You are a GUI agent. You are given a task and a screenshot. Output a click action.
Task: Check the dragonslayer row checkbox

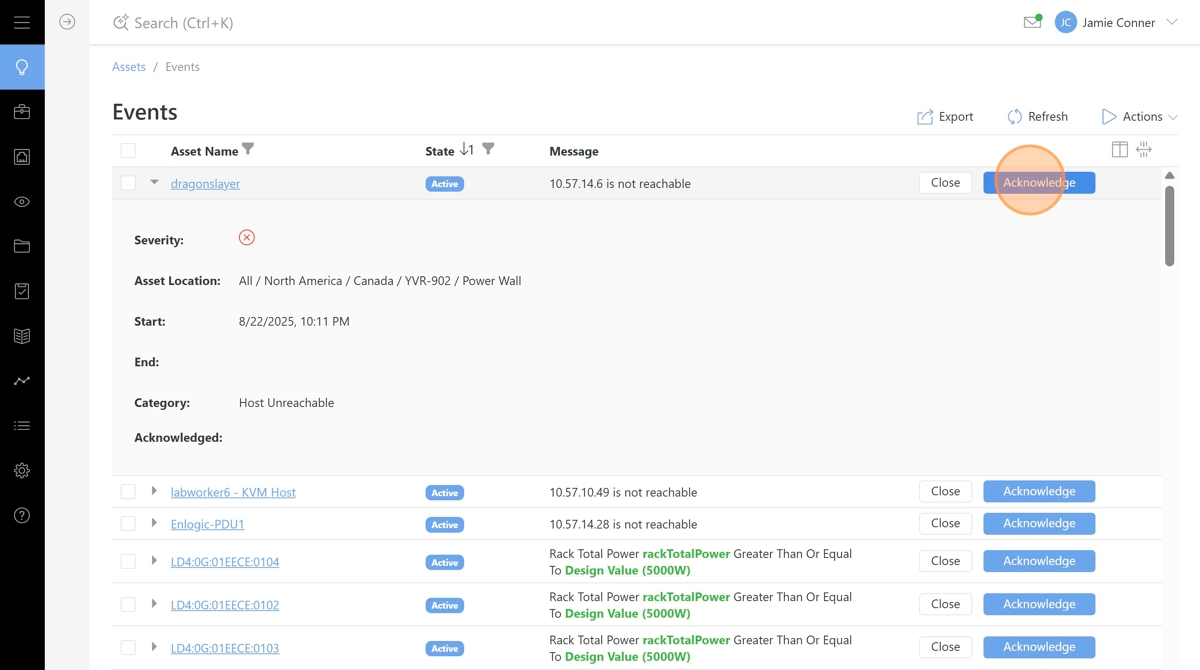pos(128,183)
